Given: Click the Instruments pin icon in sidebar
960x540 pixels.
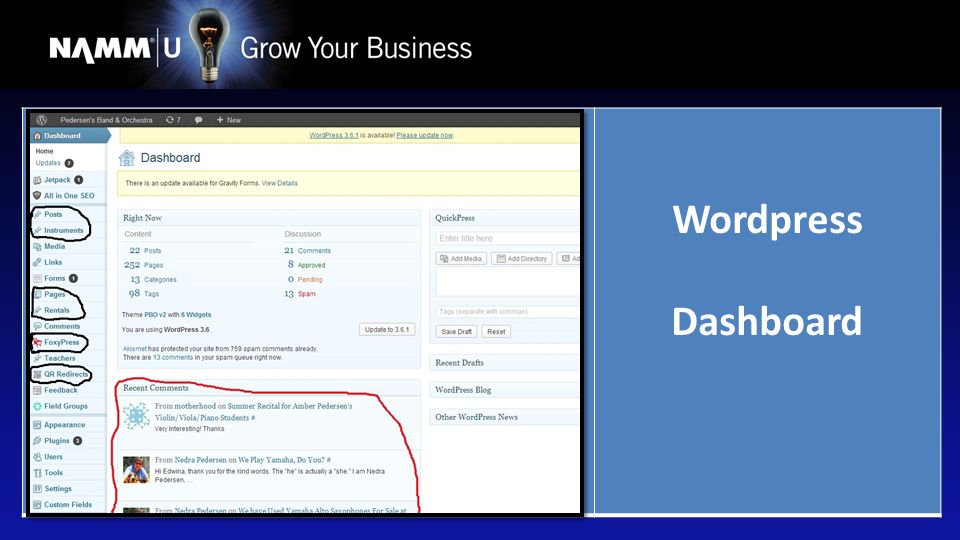Looking at the screenshot, I should [x=37, y=230].
